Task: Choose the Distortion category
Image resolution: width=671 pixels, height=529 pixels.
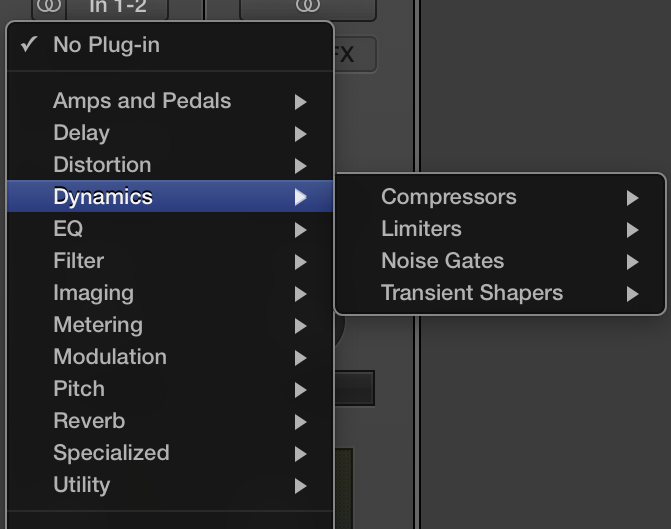Action: 102,165
